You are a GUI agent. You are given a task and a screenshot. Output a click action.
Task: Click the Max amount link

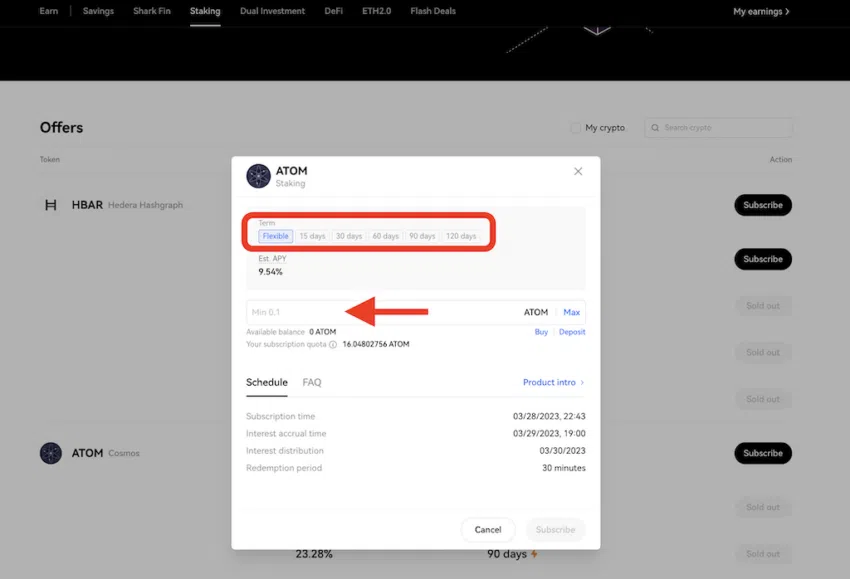571,312
